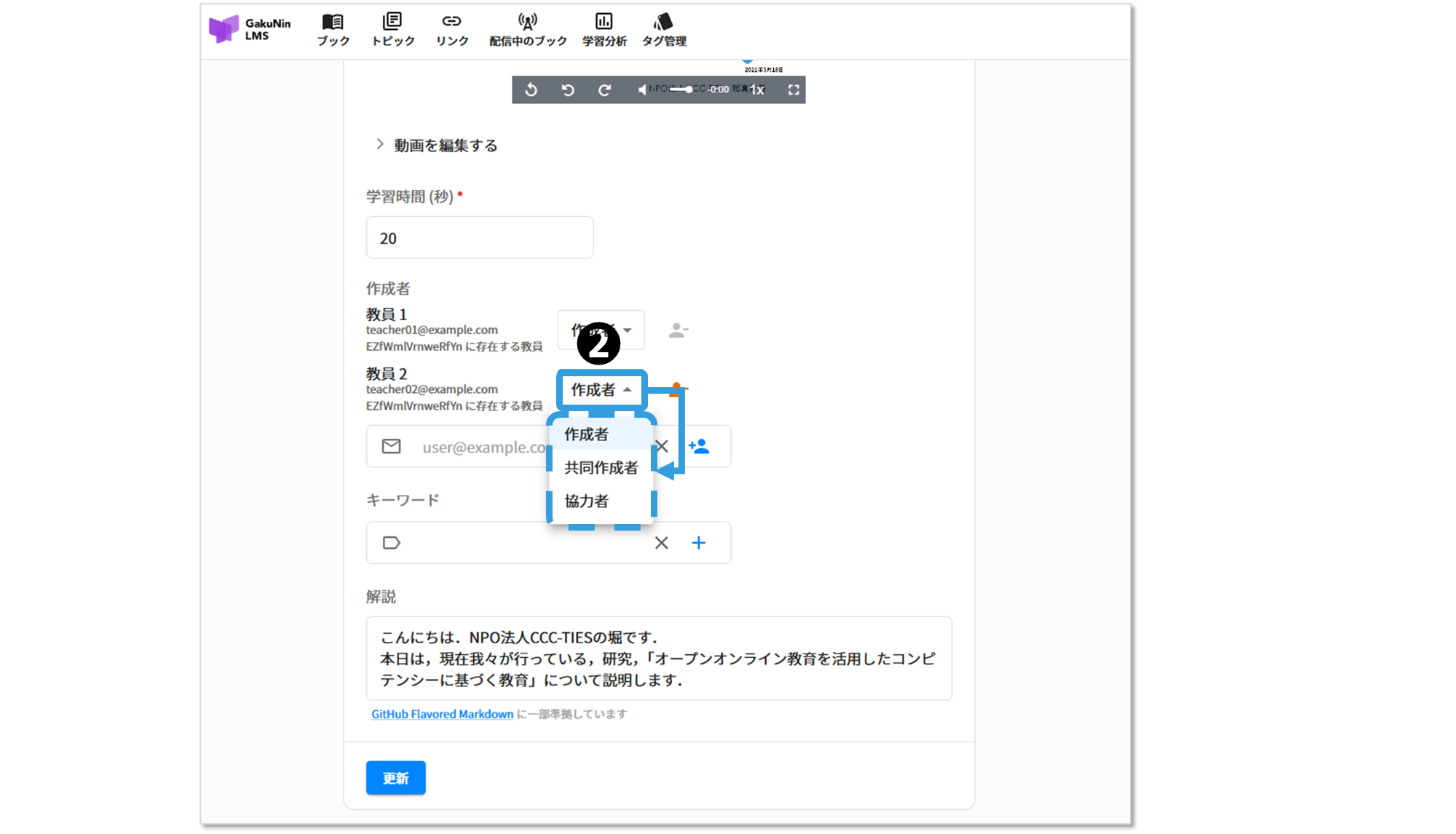Click the seek forward icon
The height and width of the screenshot is (834, 1456).
tap(604, 90)
